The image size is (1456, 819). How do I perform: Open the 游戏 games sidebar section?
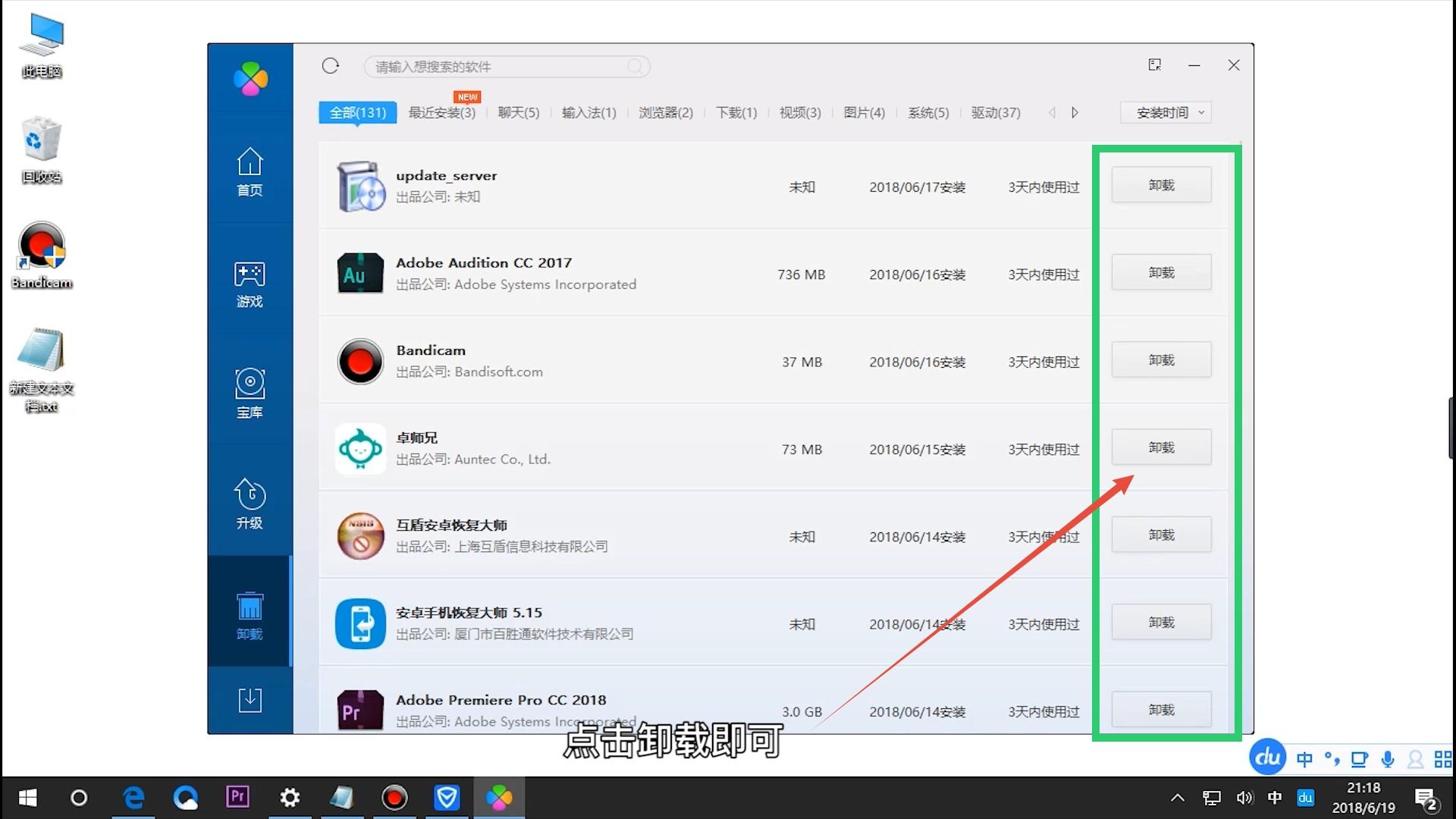click(249, 284)
